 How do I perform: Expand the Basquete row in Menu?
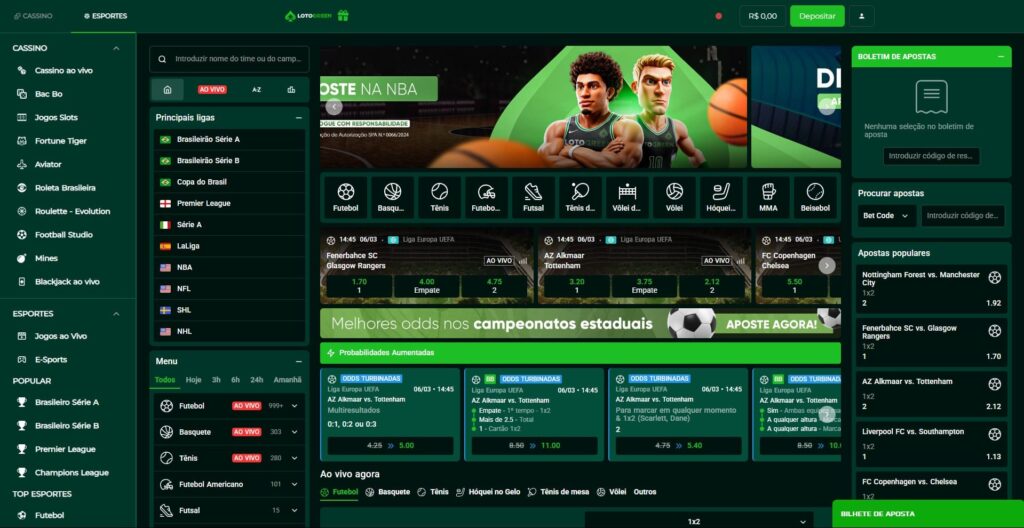295,432
